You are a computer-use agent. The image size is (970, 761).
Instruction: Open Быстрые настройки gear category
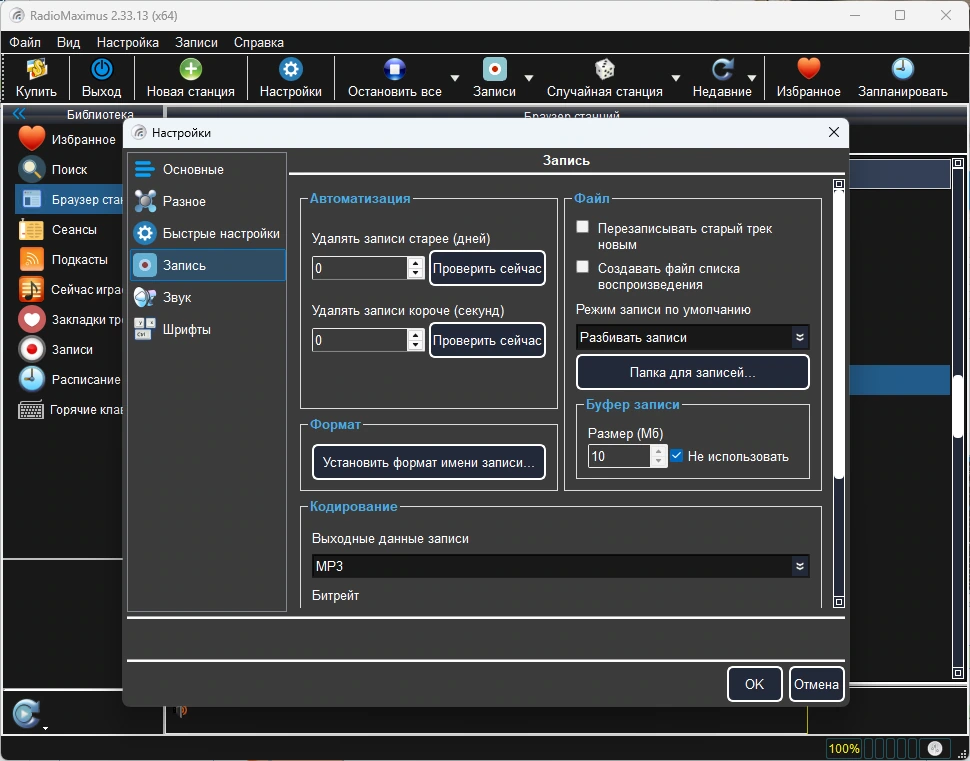207,233
